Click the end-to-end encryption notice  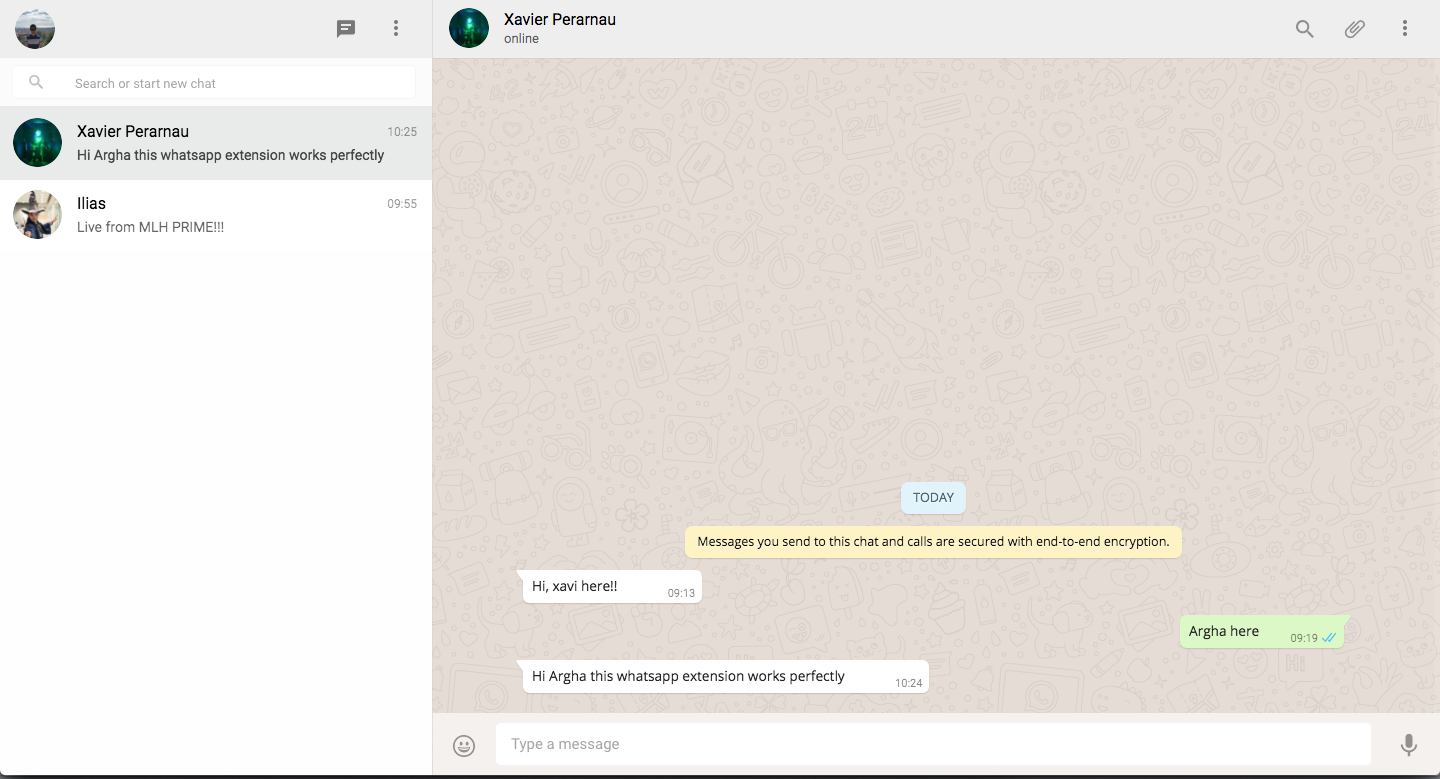[x=933, y=542]
